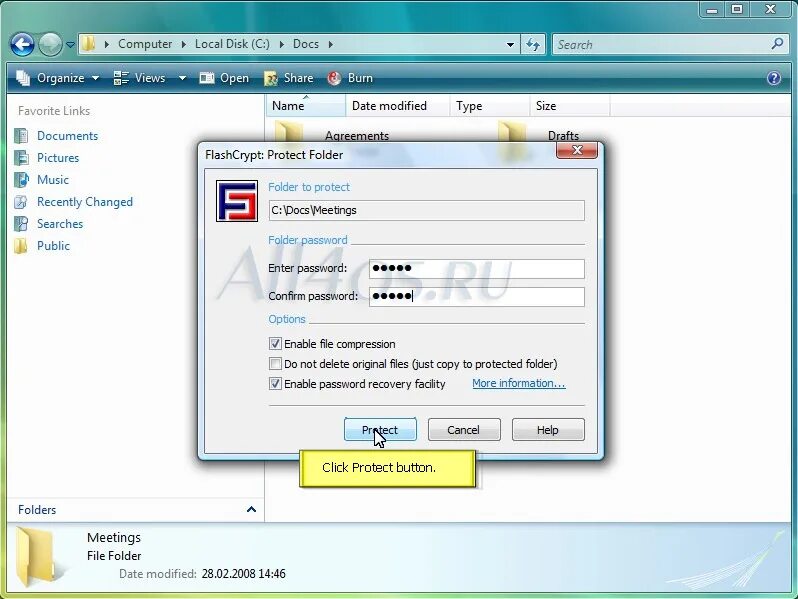Expand the arrow after Docs in address bar
Viewport: 798px width, 599px height.
(x=331, y=44)
